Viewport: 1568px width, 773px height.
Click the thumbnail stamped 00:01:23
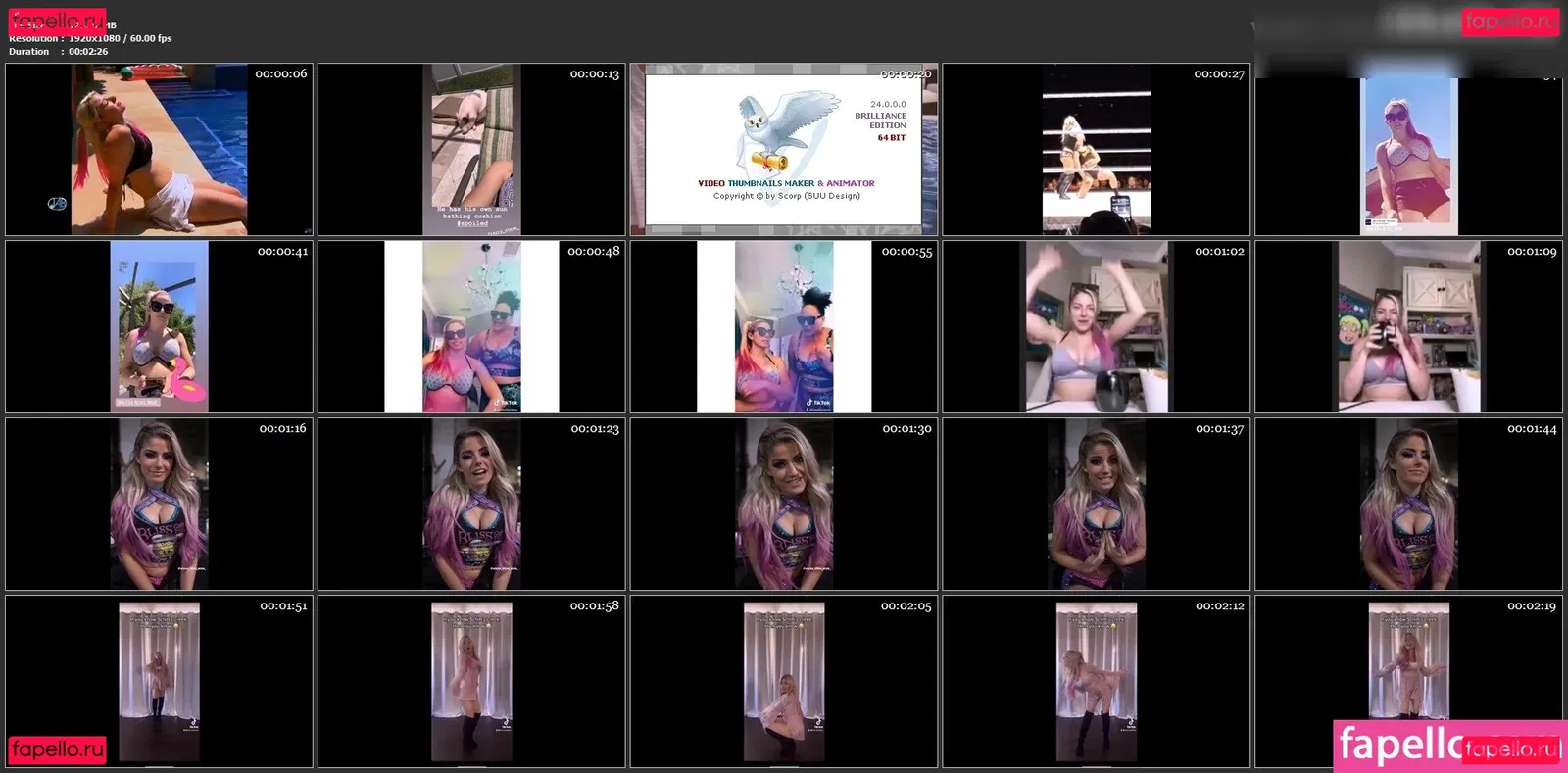pyautogui.click(x=471, y=504)
